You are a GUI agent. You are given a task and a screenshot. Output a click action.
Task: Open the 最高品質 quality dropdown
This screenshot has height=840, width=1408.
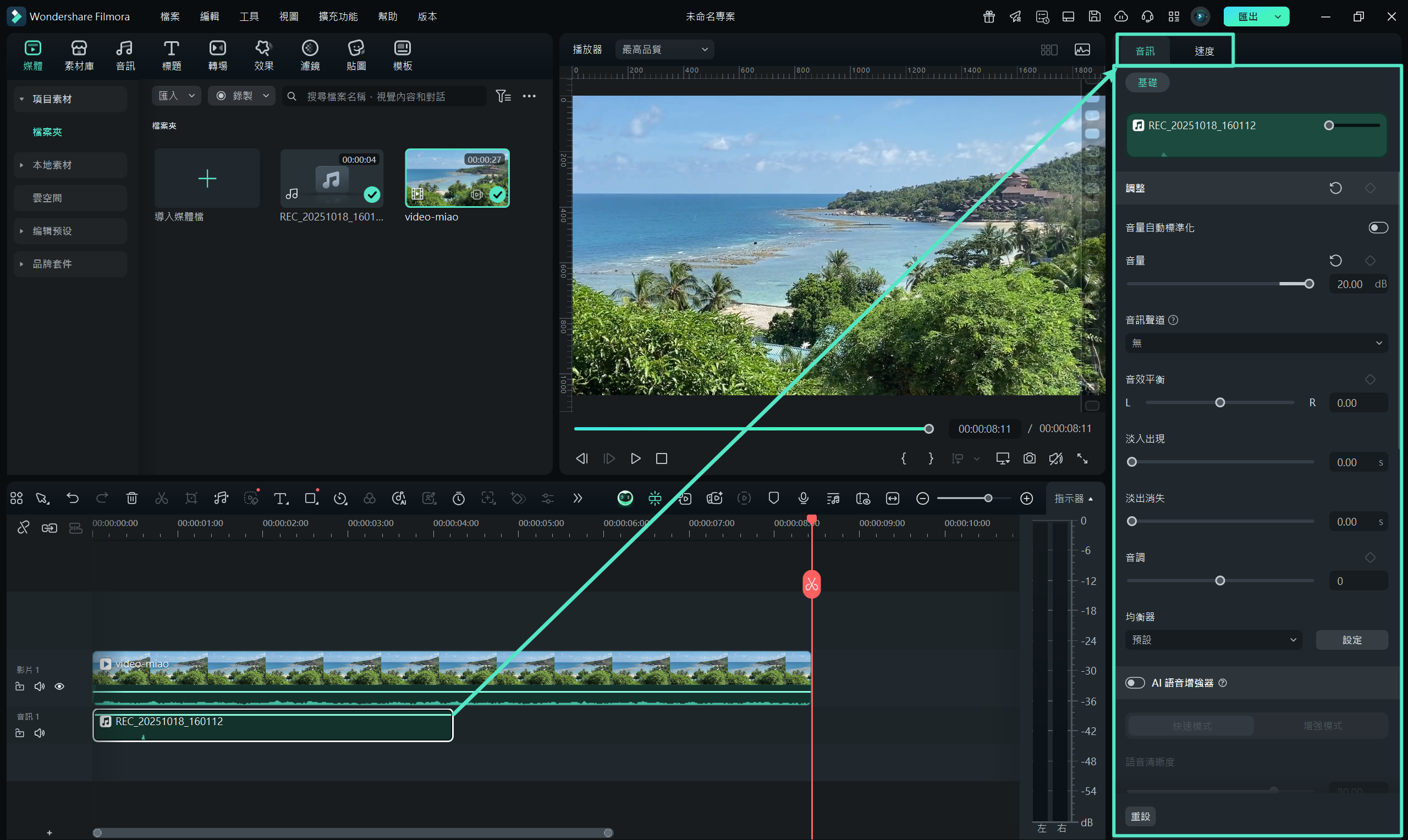click(x=664, y=49)
